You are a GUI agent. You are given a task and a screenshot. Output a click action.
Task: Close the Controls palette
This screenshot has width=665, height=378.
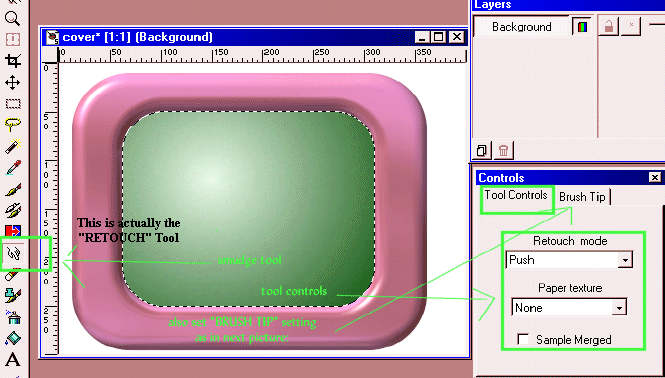pos(655,177)
